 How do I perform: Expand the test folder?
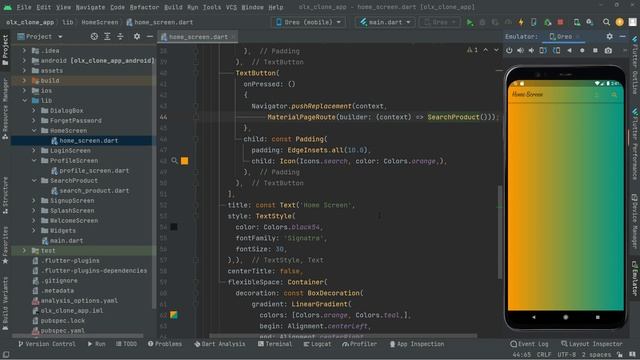pyautogui.click(x=24, y=251)
